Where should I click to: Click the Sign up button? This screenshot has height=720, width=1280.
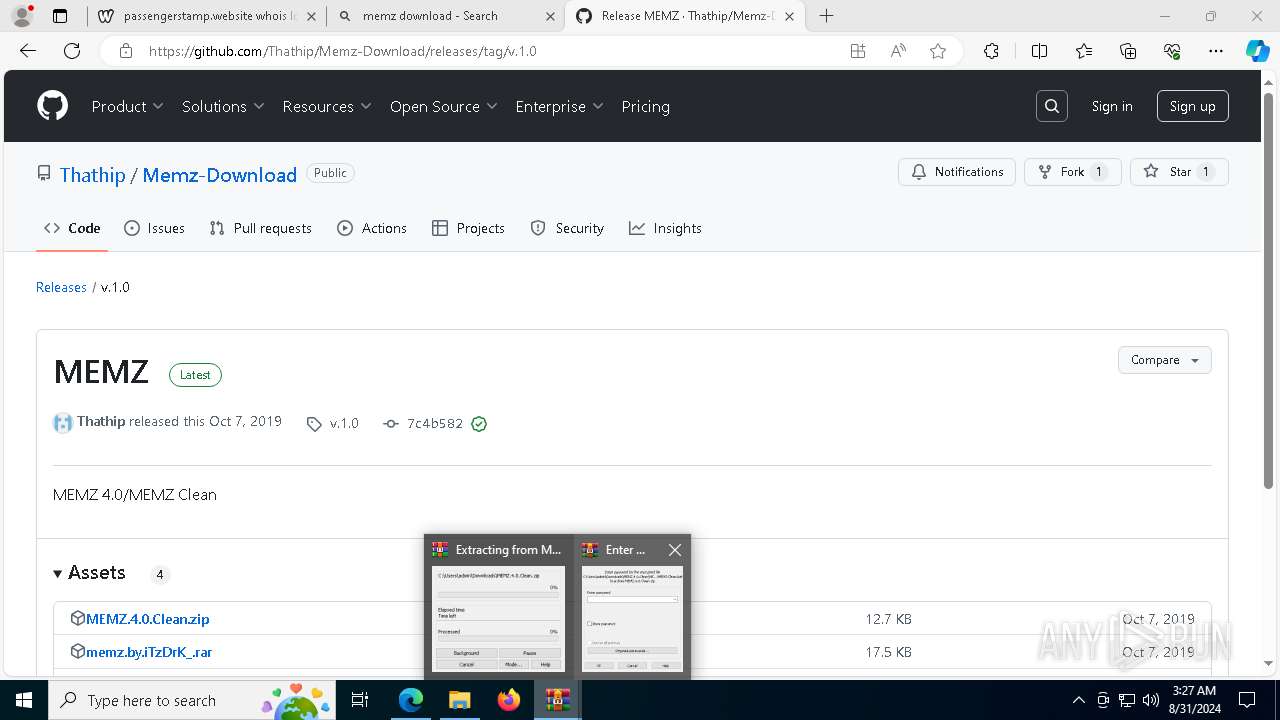coord(1193,106)
